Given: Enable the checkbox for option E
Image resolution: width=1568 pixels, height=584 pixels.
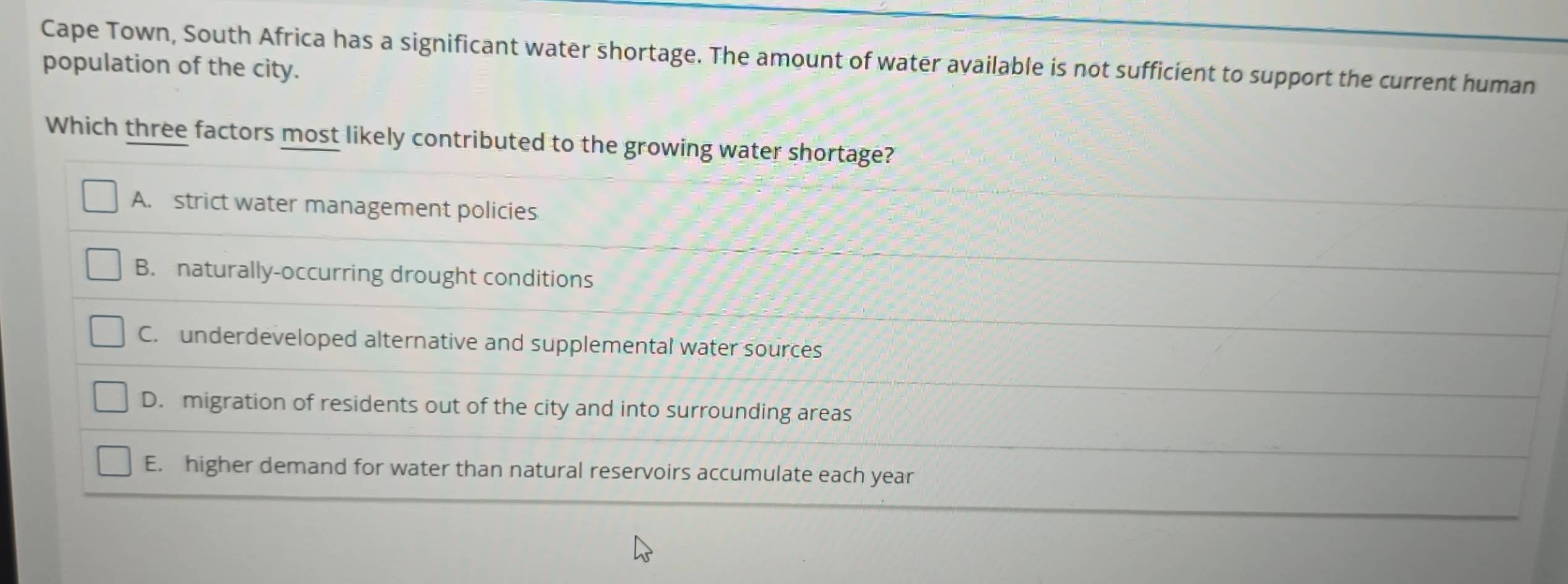Looking at the screenshot, I should [114, 461].
